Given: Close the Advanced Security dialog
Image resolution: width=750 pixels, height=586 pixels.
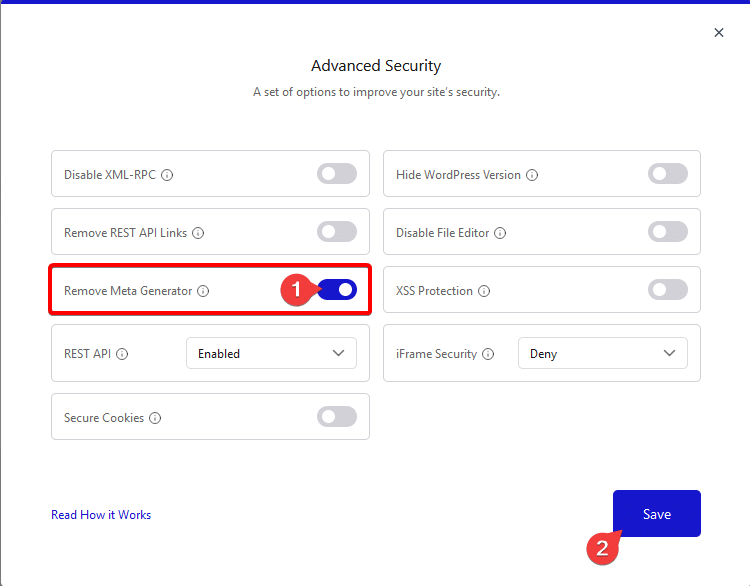Looking at the screenshot, I should [x=719, y=33].
